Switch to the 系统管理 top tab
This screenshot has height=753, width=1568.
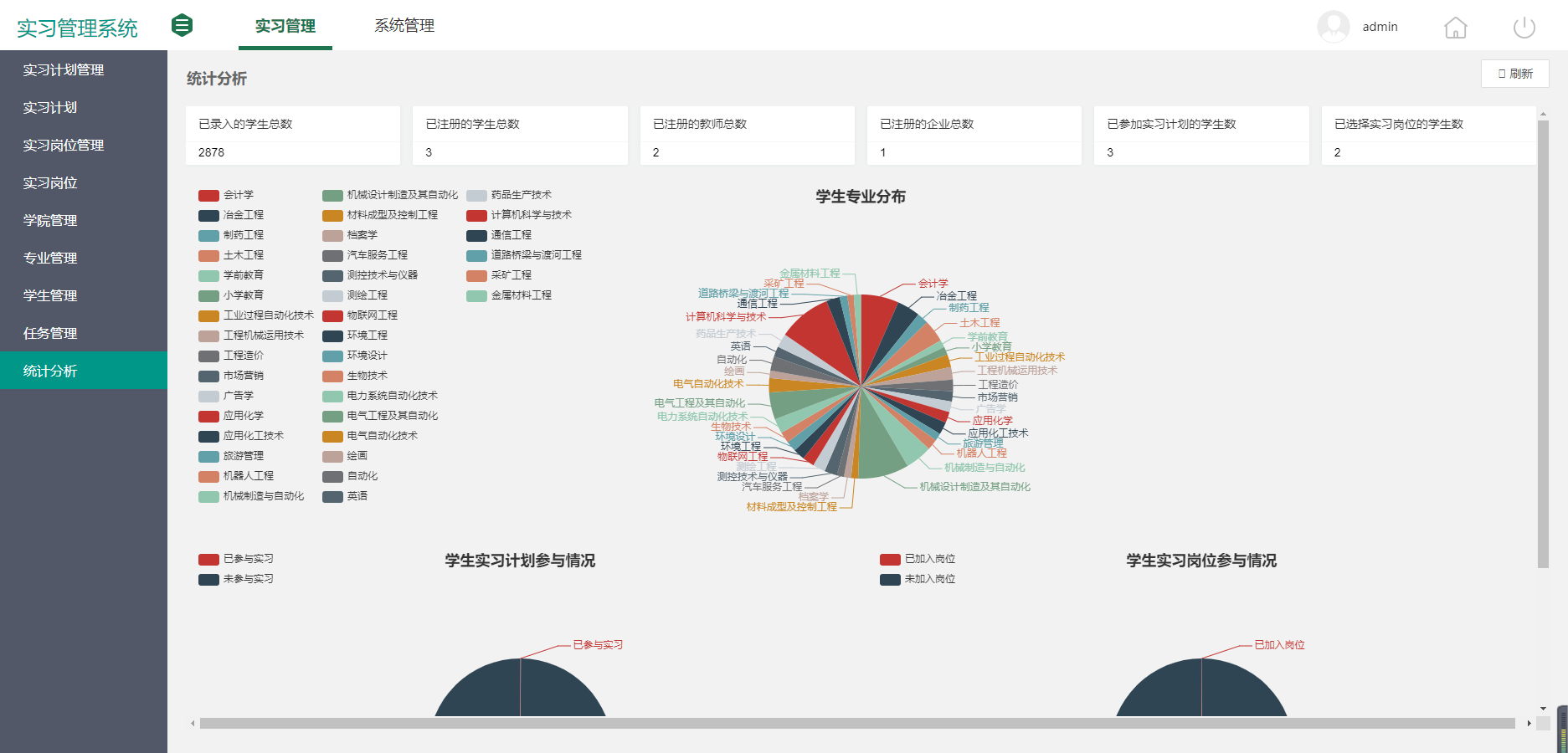(404, 26)
